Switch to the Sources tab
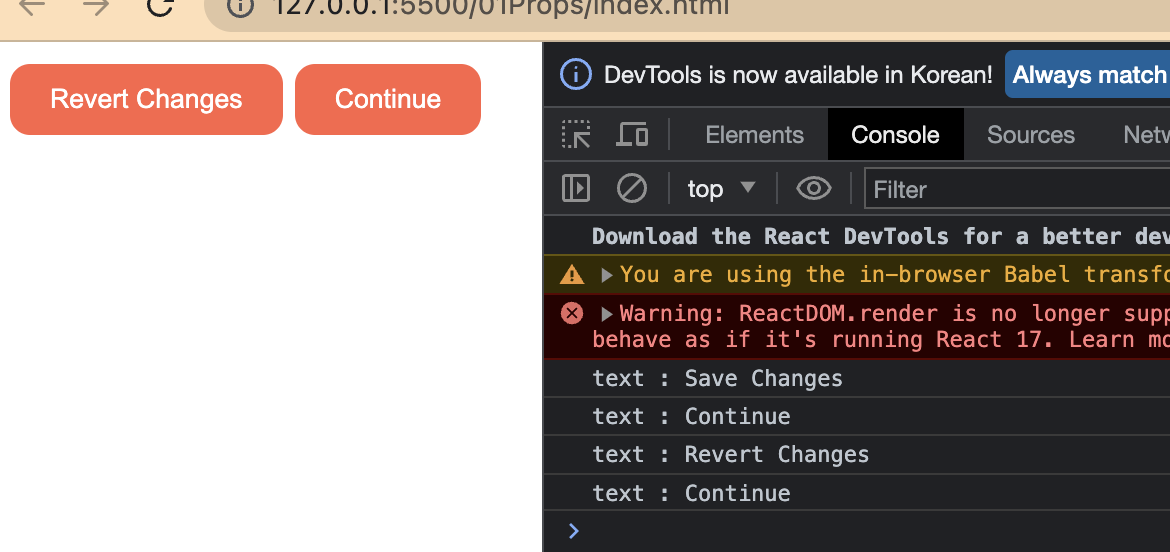 pyautogui.click(x=1030, y=135)
